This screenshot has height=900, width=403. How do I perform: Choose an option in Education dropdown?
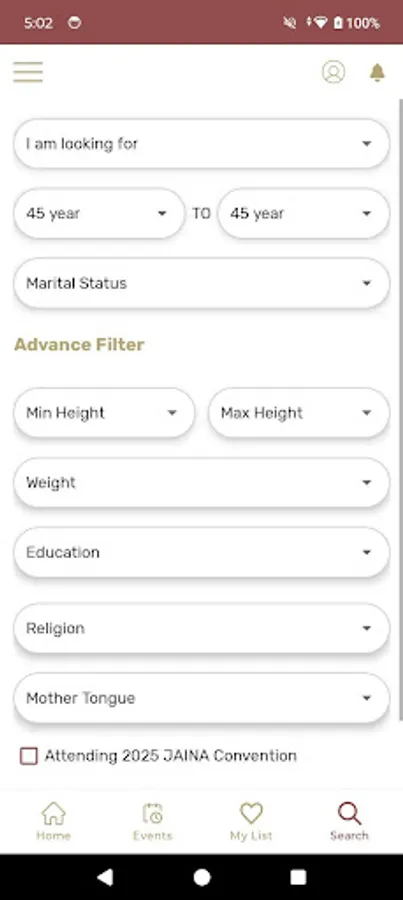pyautogui.click(x=202, y=552)
